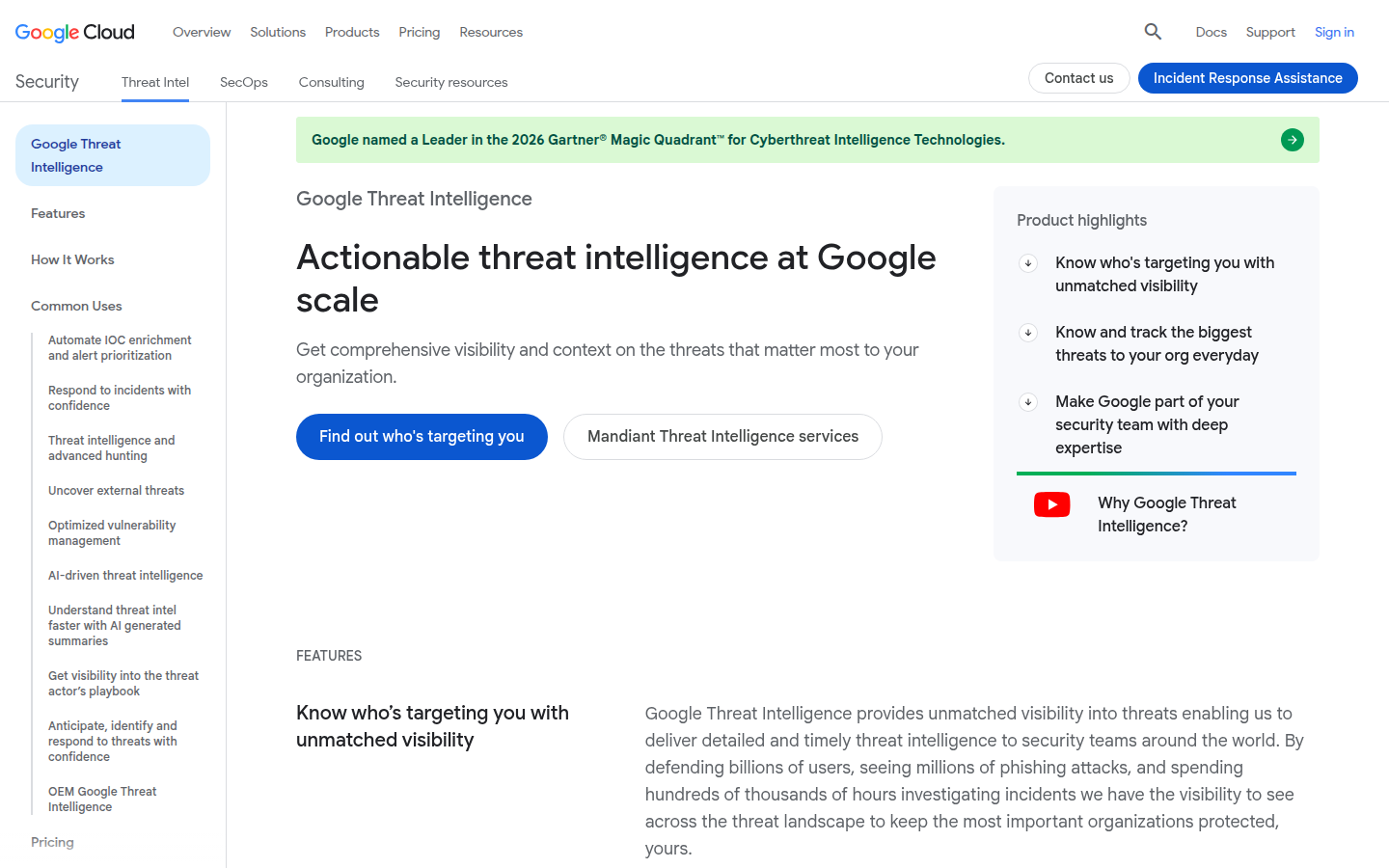Jump to How It Works in sidebar
Viewport: 1389px width, 868px height.
(72, 259)
